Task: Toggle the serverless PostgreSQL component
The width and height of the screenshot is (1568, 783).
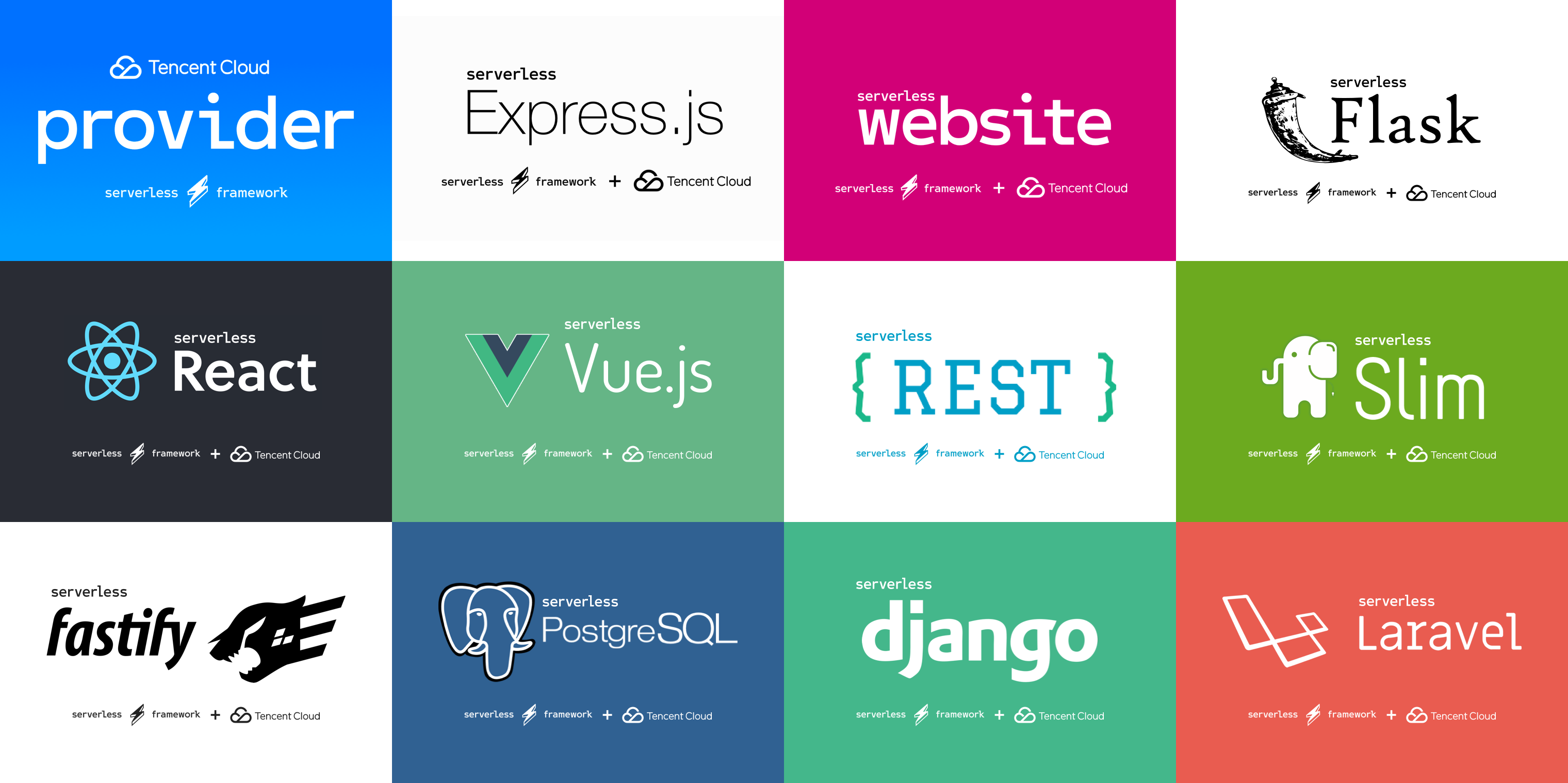Action: click(x=588, y=652)
